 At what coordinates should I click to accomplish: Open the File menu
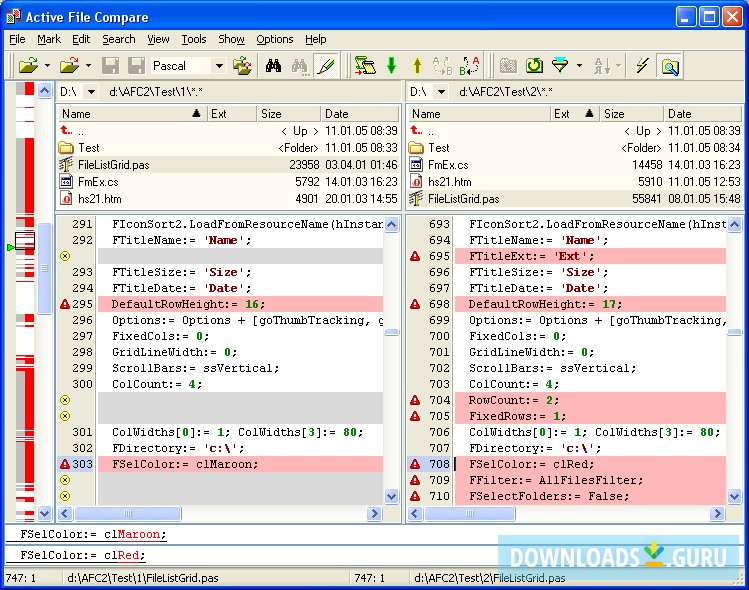pos(17,39)
